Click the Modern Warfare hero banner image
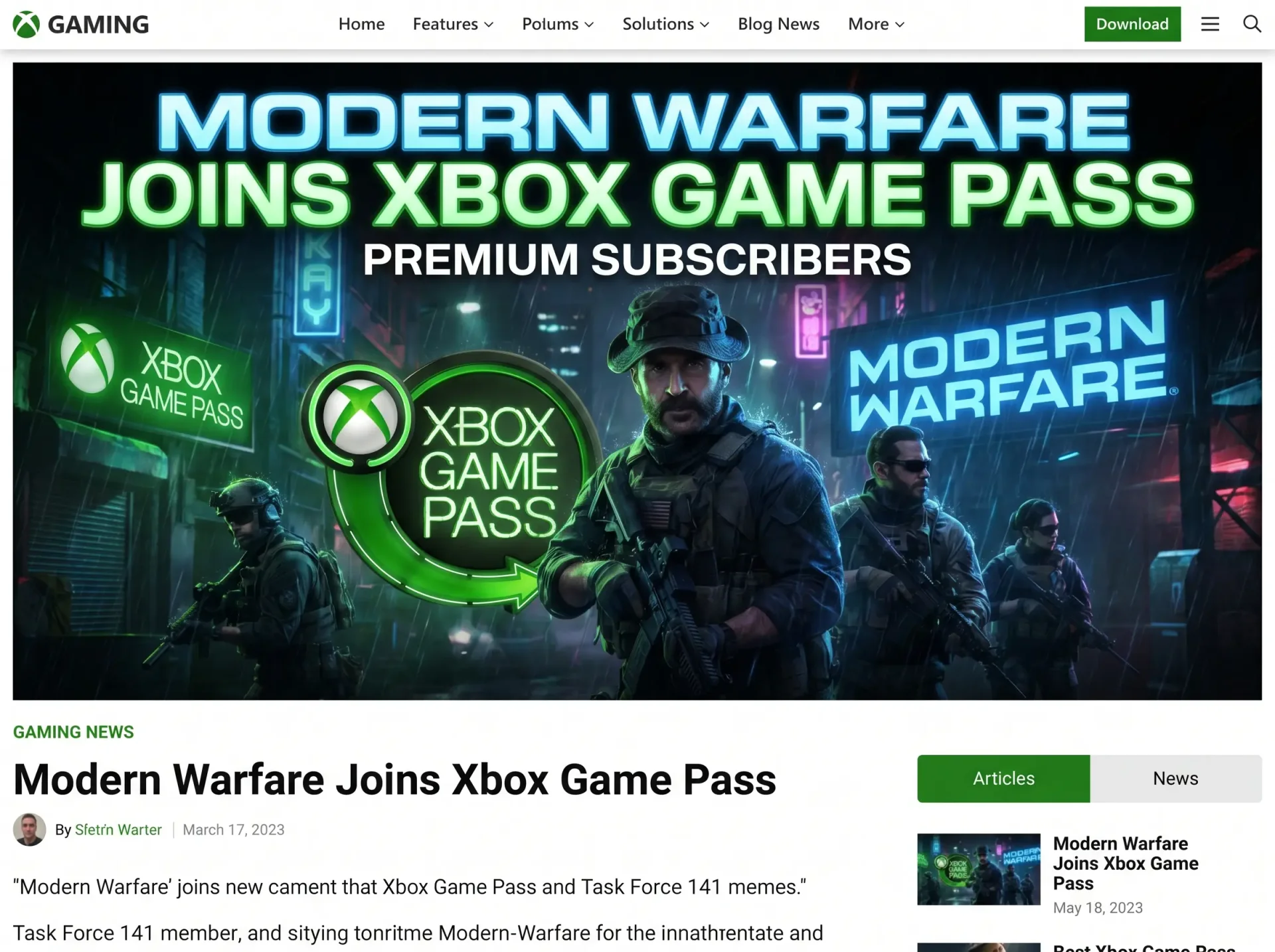This screenshot has width=1275, height=952. 637,381
